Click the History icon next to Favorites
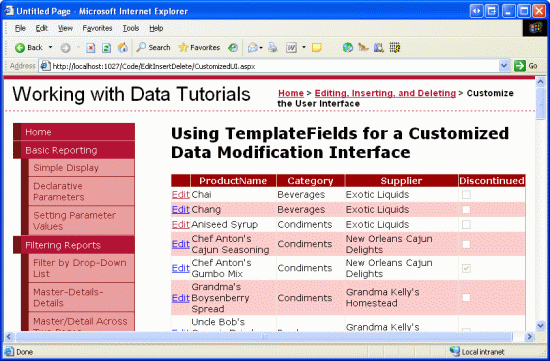 [233, 47]
